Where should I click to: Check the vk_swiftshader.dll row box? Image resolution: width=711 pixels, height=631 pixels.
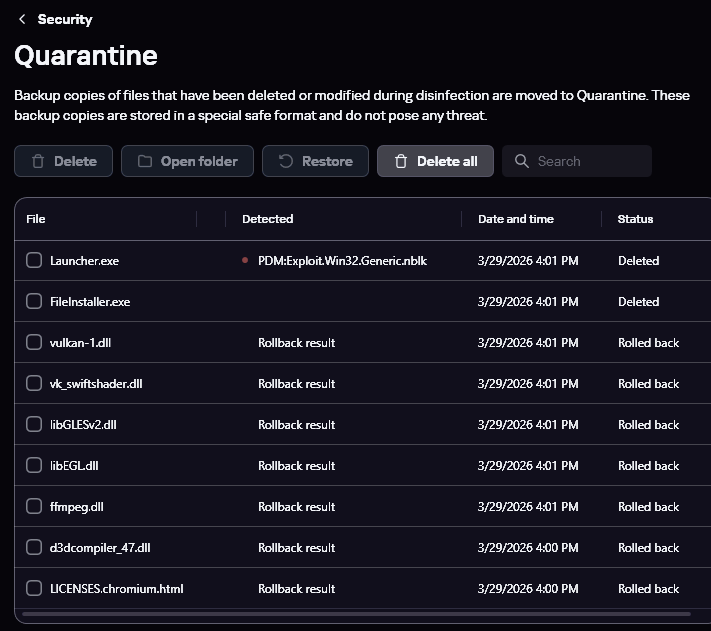pyautogui.click(x=34, y=383)
